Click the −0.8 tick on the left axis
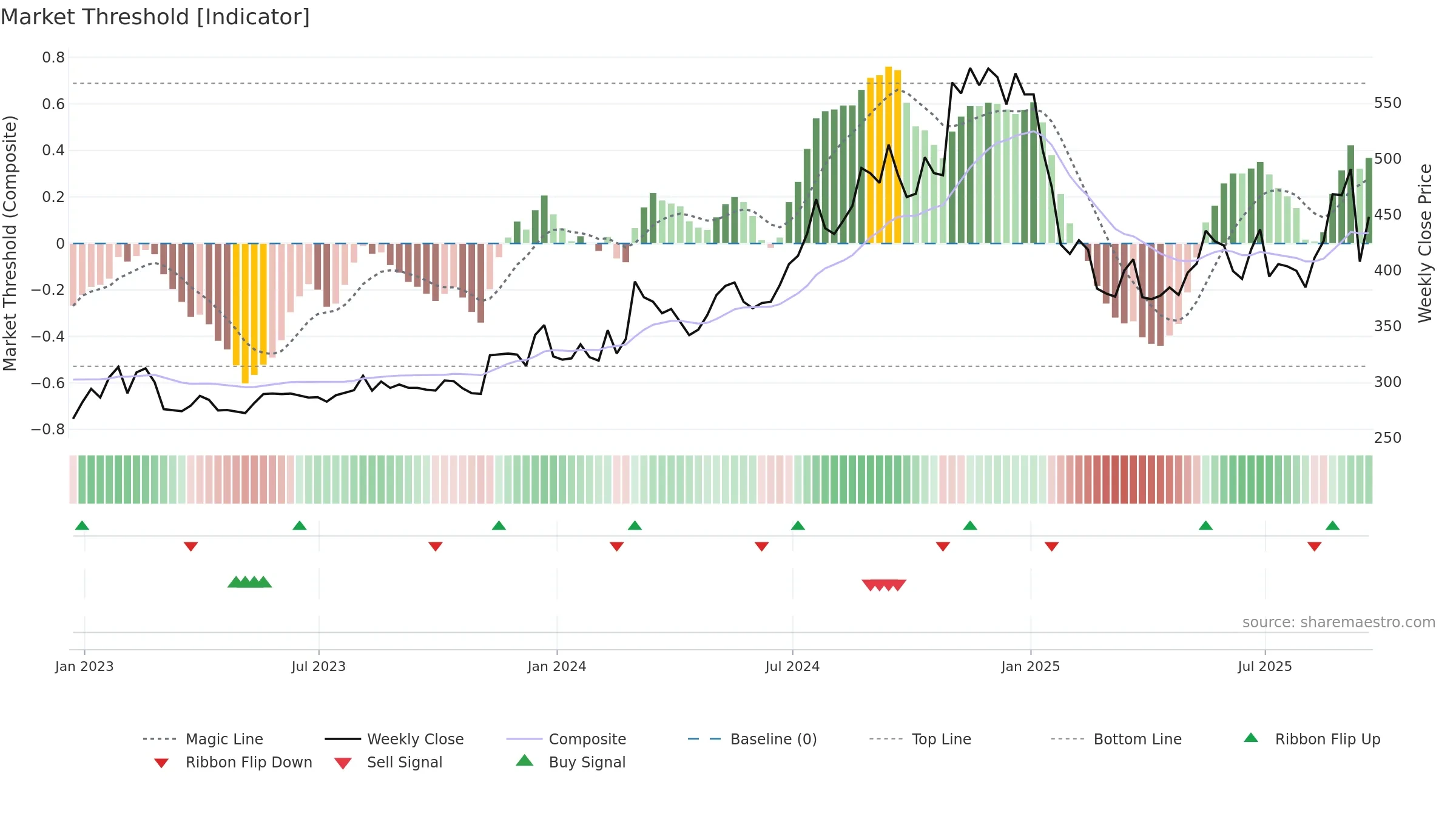The width and height of the screenshot is (1456, 819). 48,430
